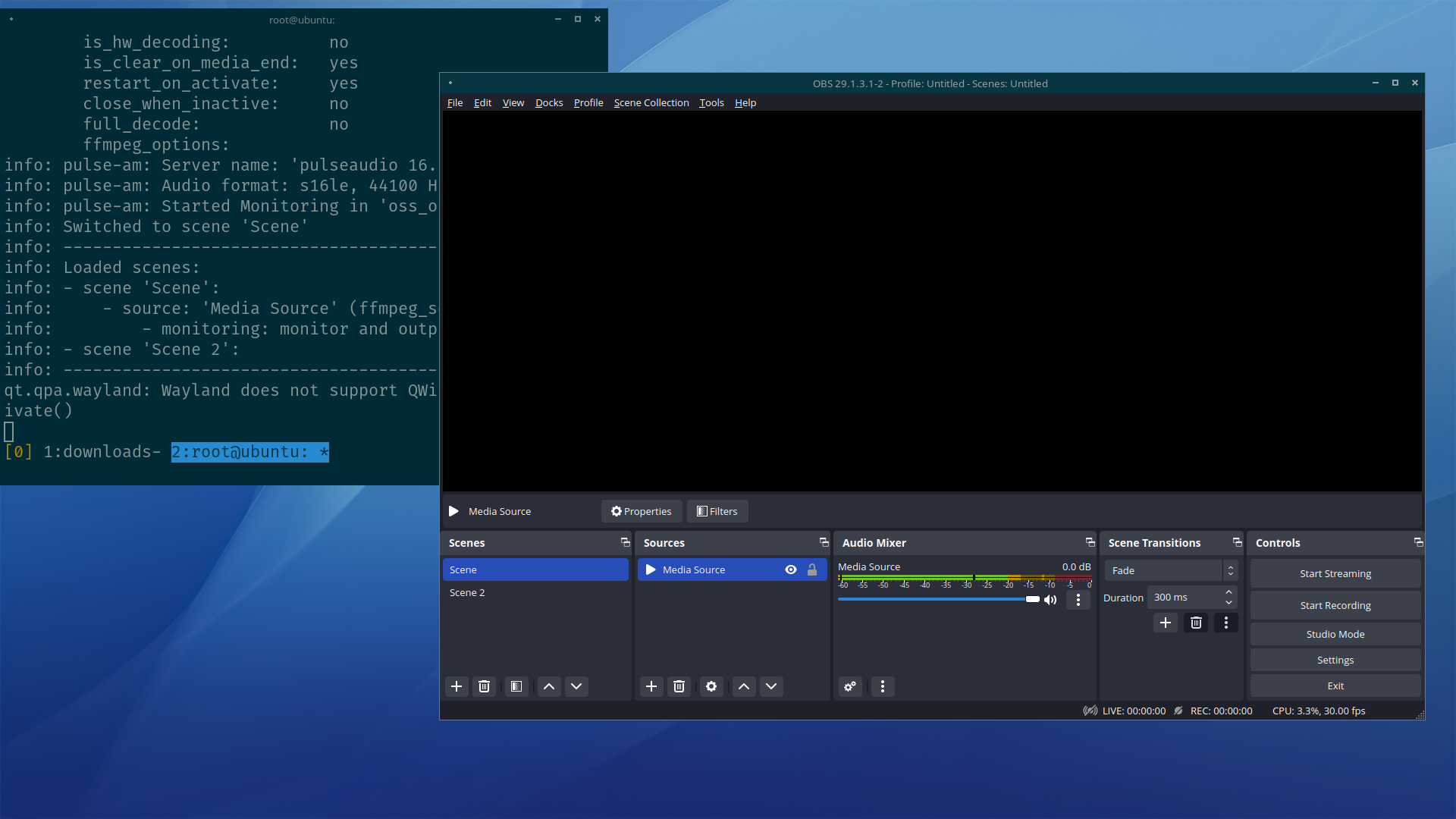Viewport: 1456px width, 819px height.
Task: Remove the selected source
Action: click(x=679, y=686)
